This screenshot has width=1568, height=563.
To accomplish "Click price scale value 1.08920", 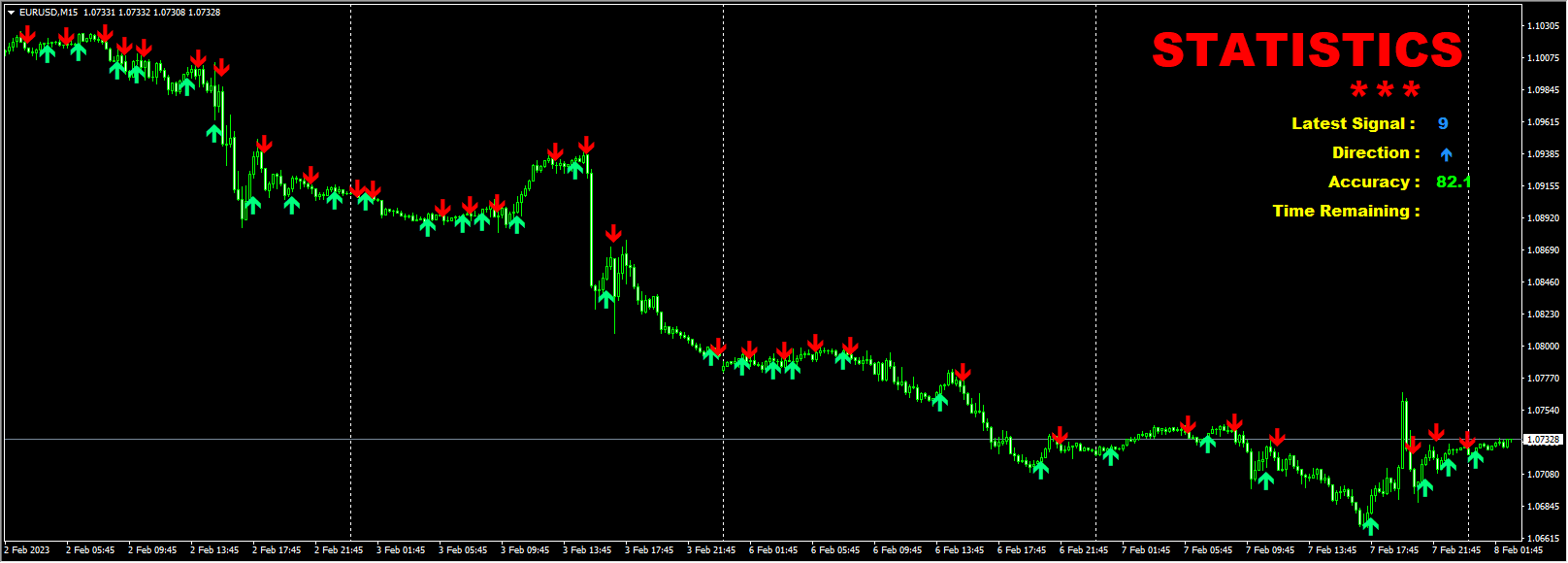I will tap(1543, 218).
